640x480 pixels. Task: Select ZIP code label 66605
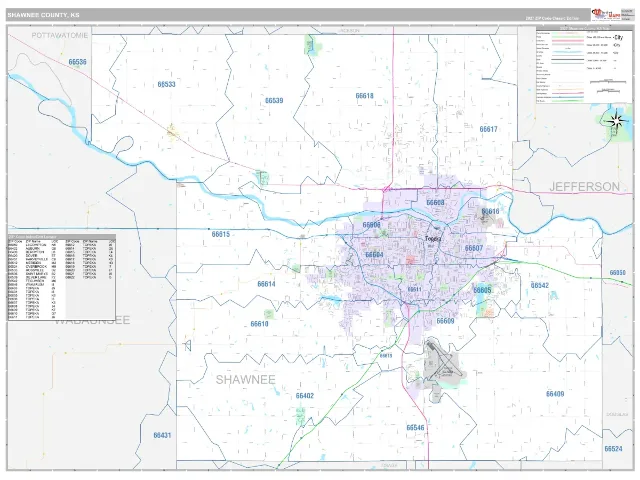point(482,290)
